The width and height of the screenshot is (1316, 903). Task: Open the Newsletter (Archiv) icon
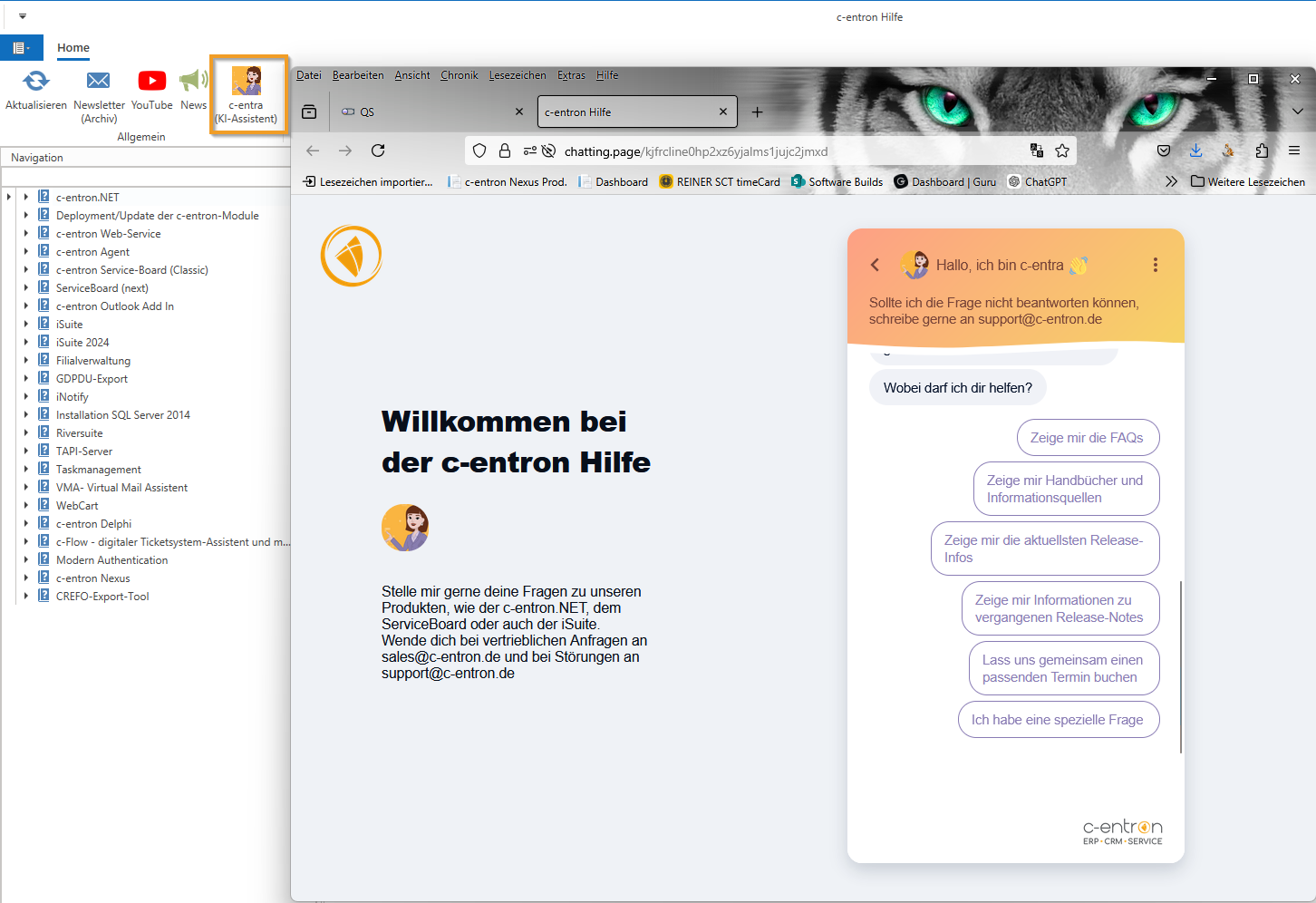pyautogui.click(x=99, y=82)
